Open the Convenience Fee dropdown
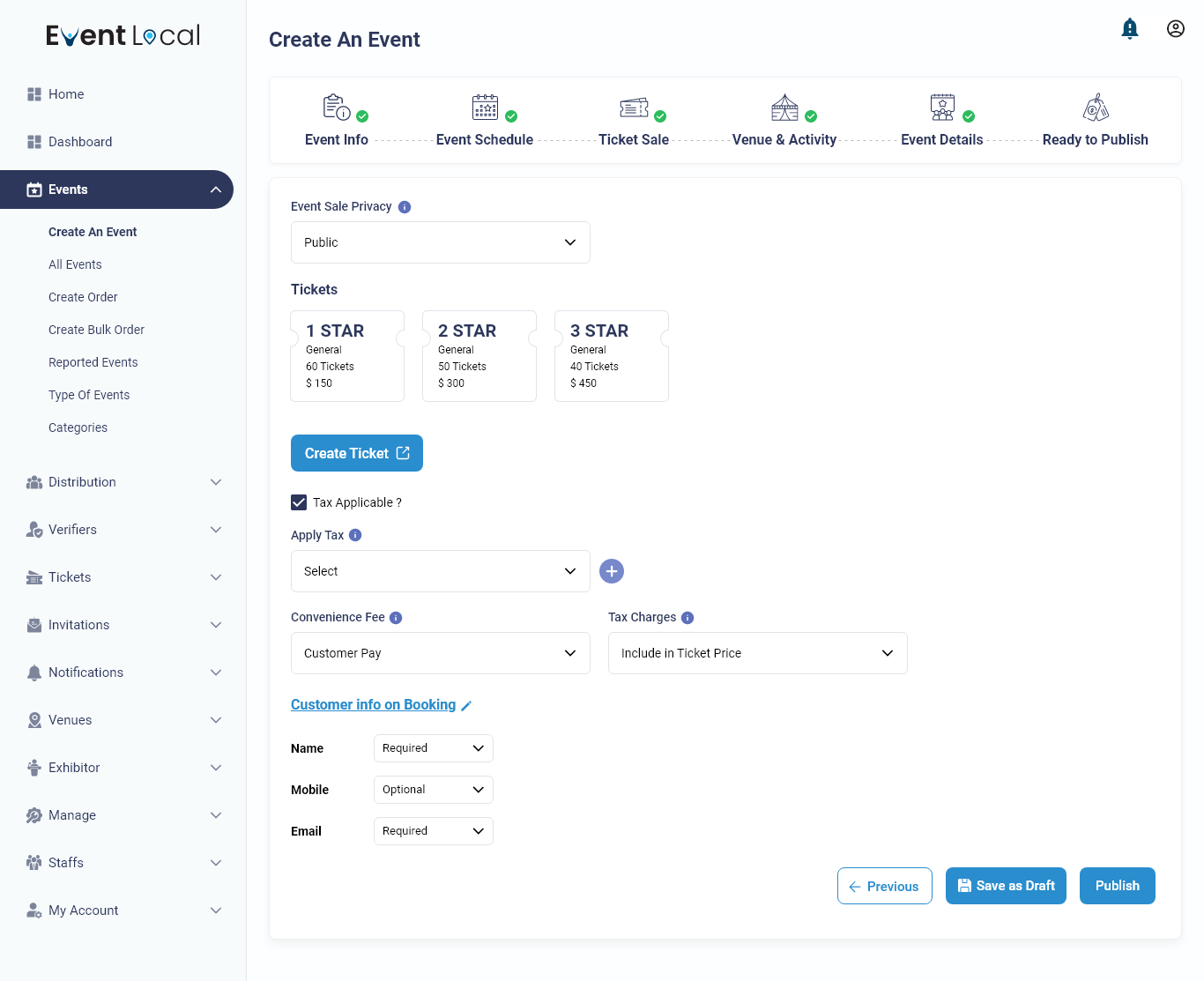This screenshot has height=981, width=1204. click(x=440, y=652)
